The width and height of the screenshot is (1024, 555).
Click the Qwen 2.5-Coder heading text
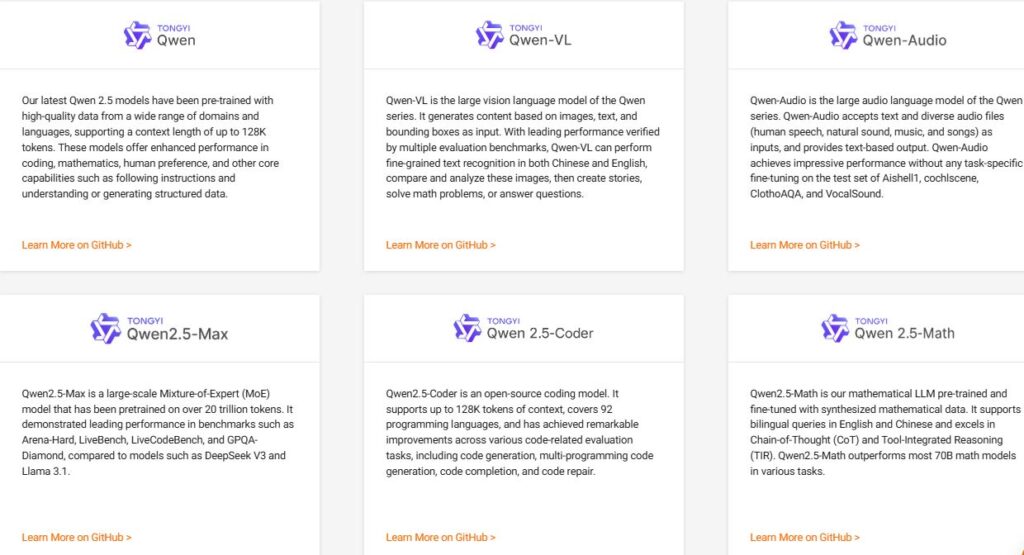[x=540, y=334]
